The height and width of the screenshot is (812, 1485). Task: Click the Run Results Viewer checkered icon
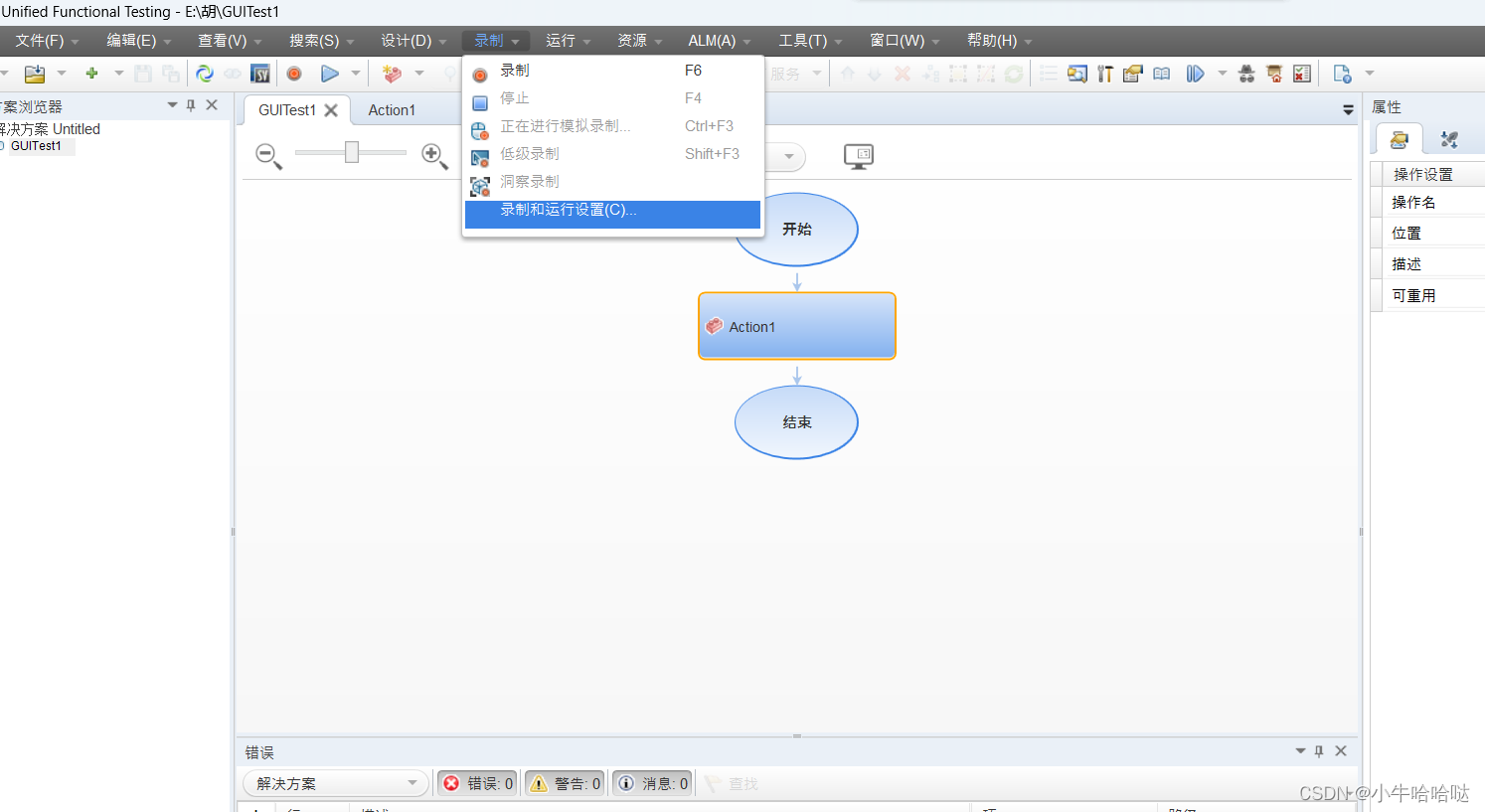(x=1302, y=73)
